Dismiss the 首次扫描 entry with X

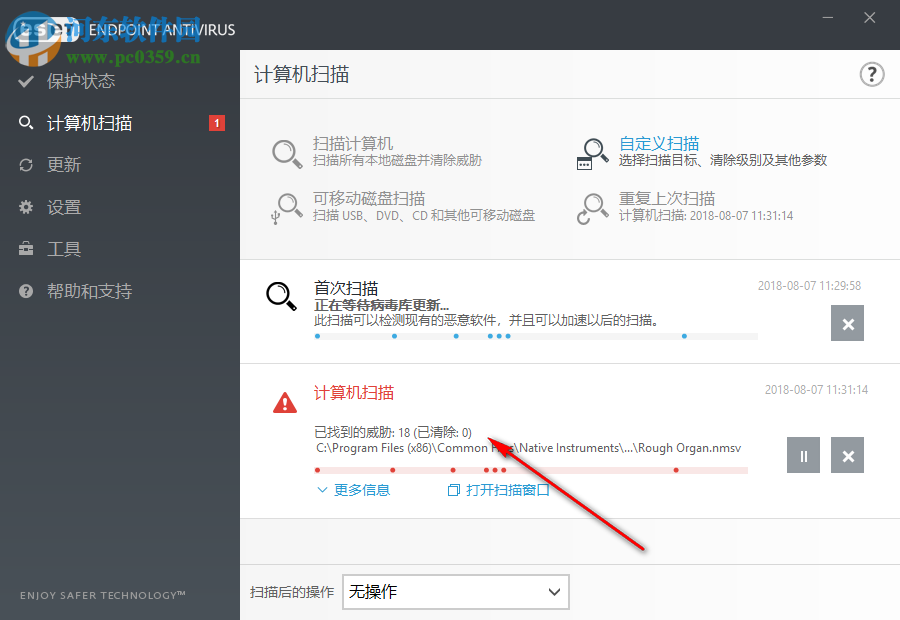[x=847, y=323]
